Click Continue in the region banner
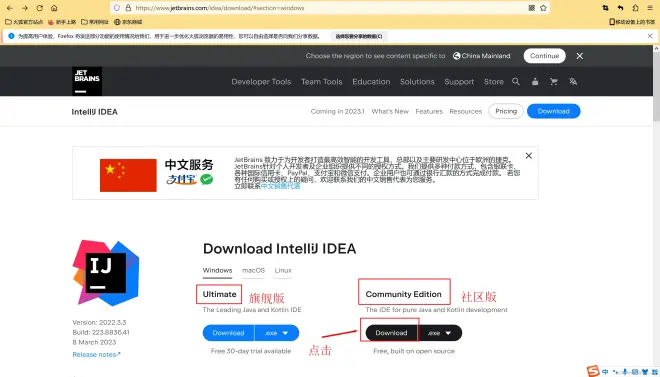The height and width of the screenshot is (377, 660). pos(544,56)
